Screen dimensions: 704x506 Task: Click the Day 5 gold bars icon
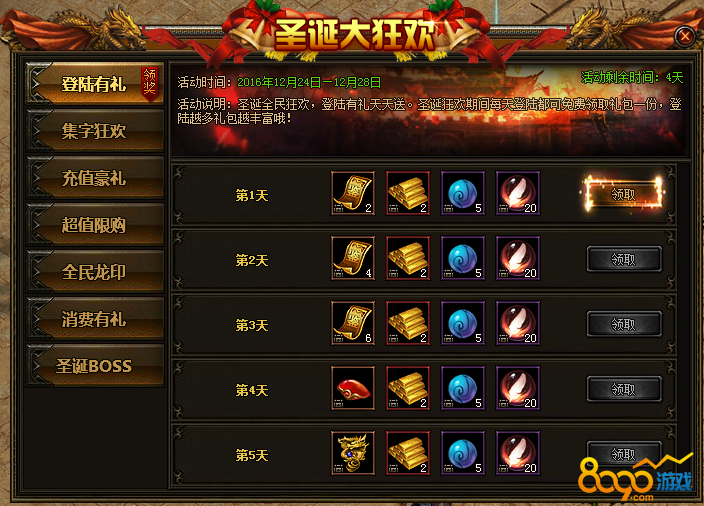tap(408, 453)
